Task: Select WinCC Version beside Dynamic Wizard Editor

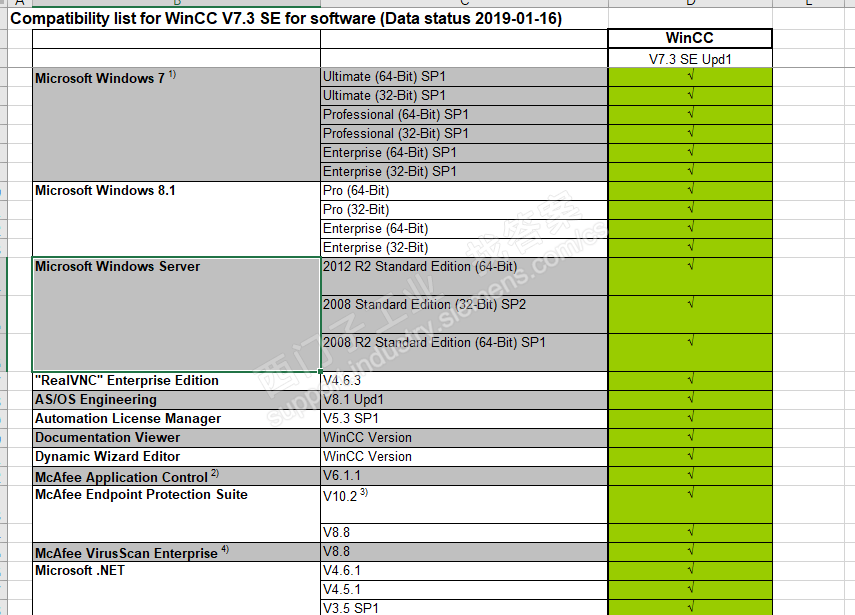Action: [x=464, y=457]
